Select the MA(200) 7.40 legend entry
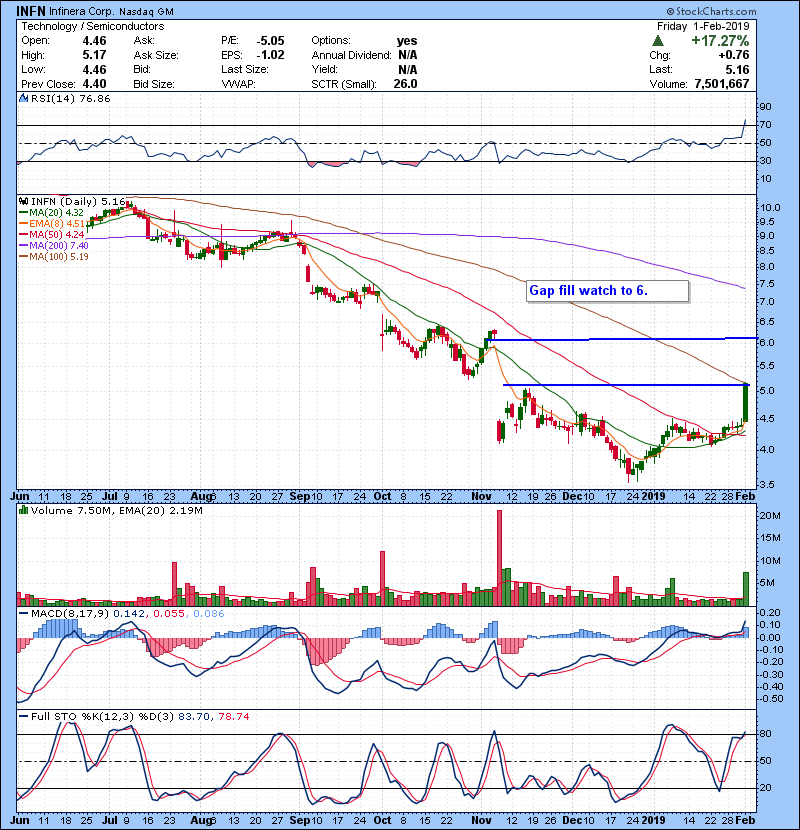Image resolution: width=800 pixels, height=830 pixels. coord(53,246)
